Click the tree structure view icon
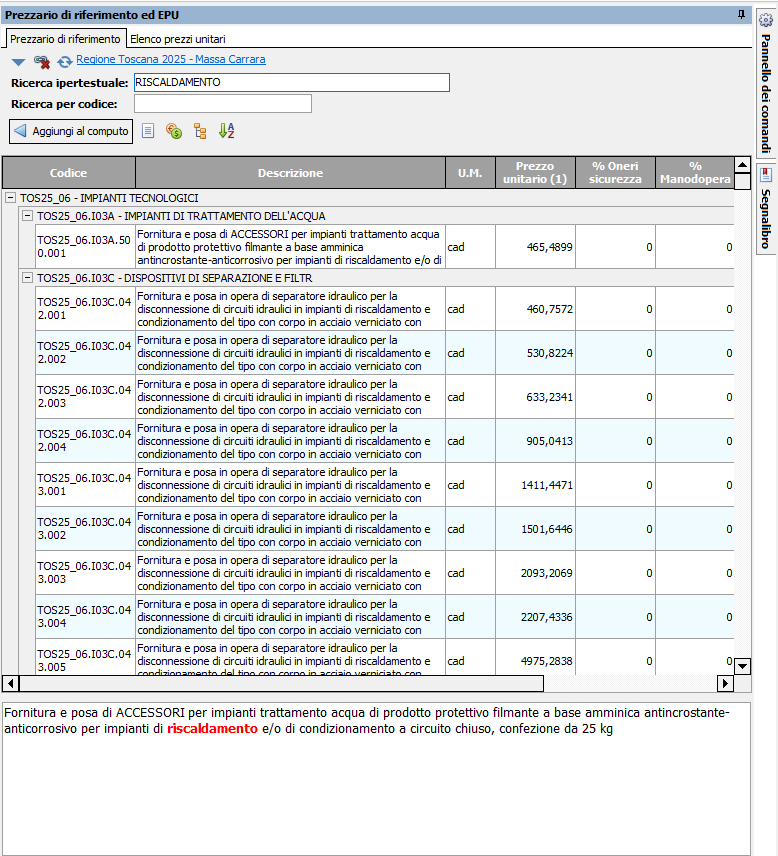This screenshot has height=856, width=778. pos(200,131)
